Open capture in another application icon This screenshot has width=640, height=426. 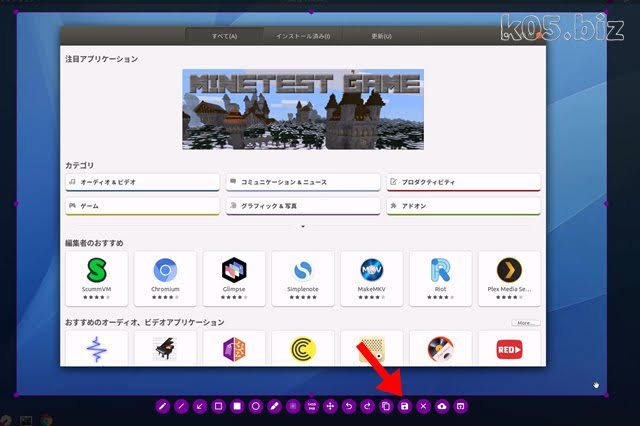pyautogui.click(x=461, y=406)
